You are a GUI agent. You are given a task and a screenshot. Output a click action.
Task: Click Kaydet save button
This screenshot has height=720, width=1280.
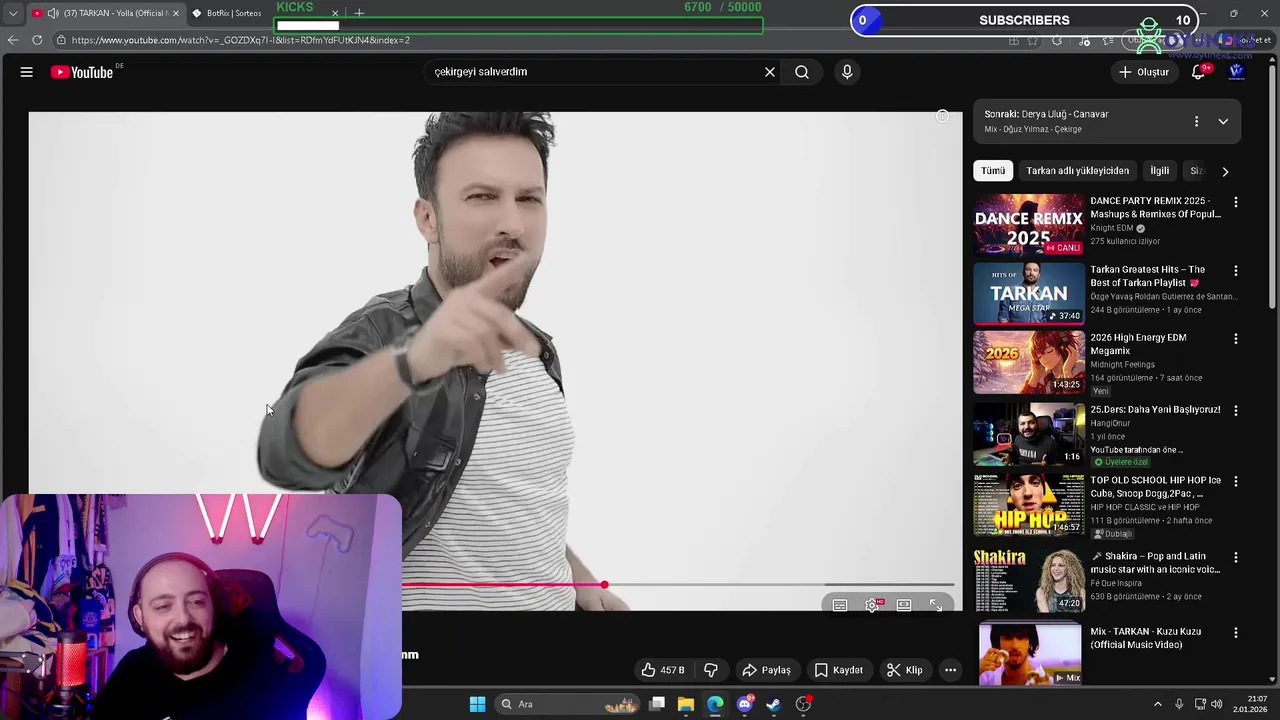(x=838, y=670)
